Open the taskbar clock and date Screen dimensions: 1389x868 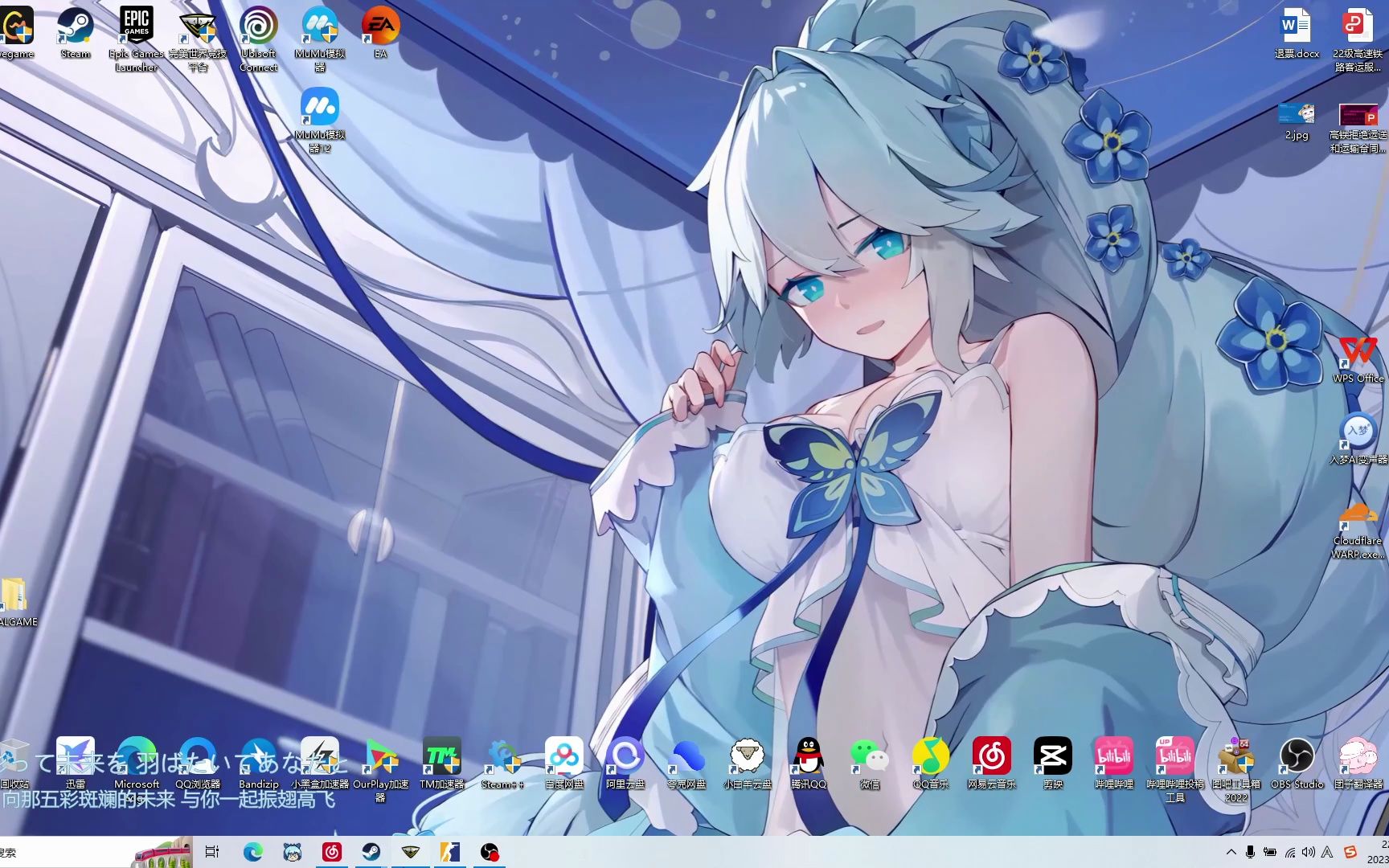coord(1378,852)
